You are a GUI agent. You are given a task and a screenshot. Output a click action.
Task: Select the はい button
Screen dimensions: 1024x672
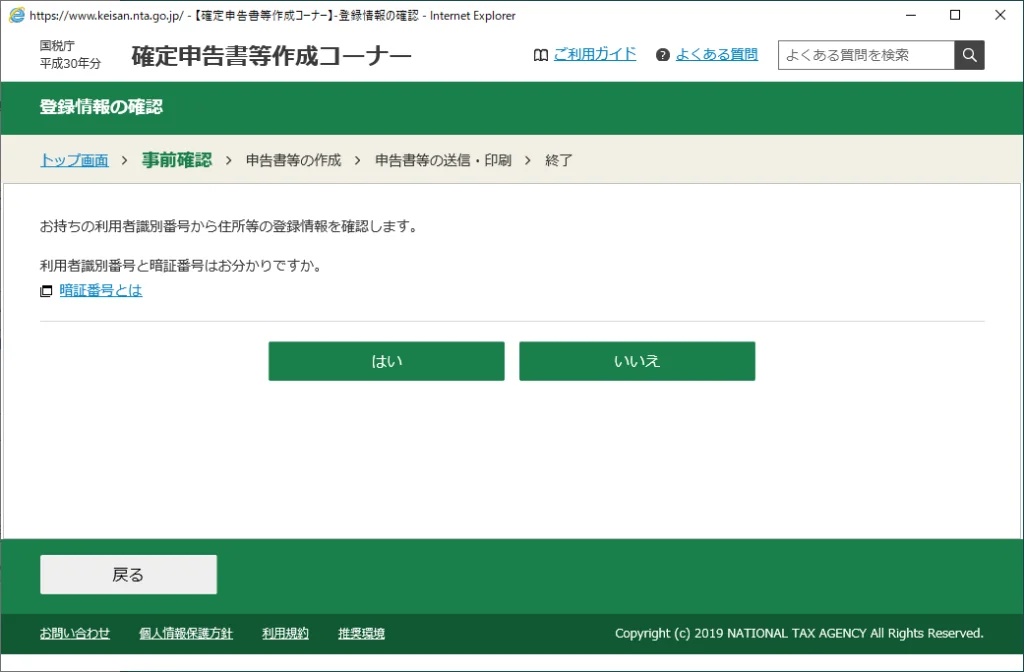click(x=386, y=360)
